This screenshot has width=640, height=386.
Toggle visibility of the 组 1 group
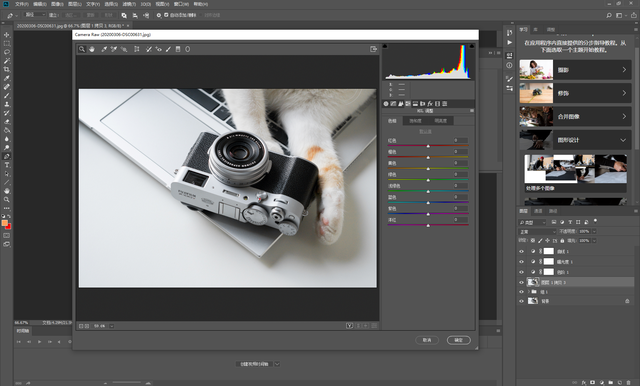click(521, 292)
